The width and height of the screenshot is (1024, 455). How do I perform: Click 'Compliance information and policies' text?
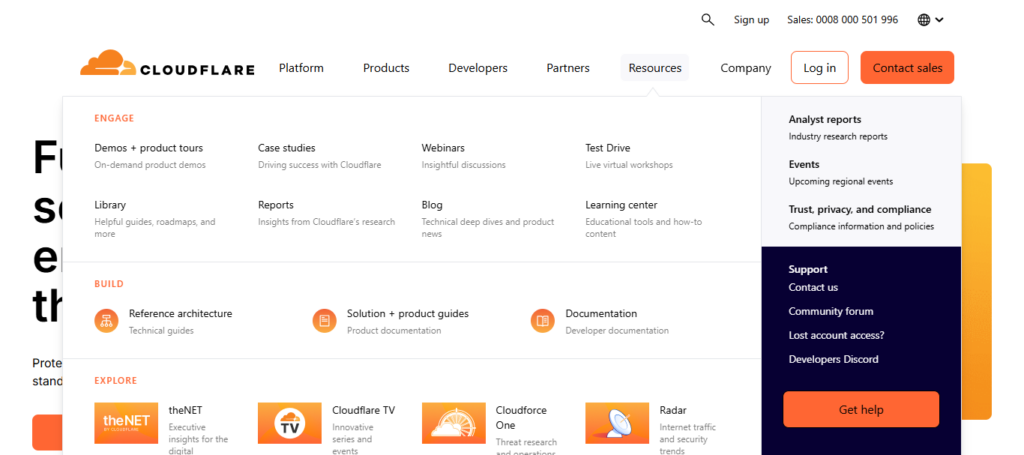[861, 227]
